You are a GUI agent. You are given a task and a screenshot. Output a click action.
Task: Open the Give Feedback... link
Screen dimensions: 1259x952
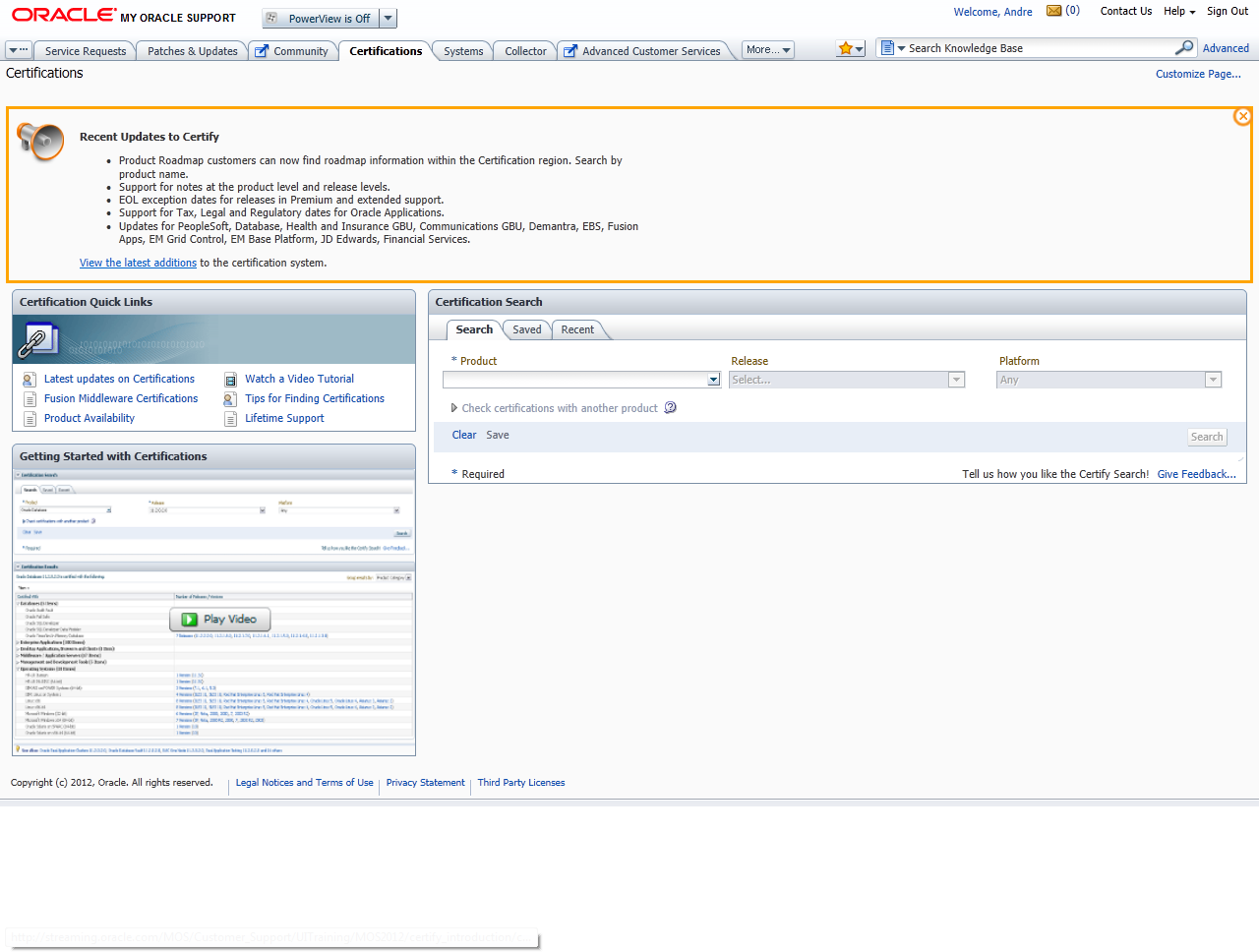pyautogui.click(x=1196, y=474)
